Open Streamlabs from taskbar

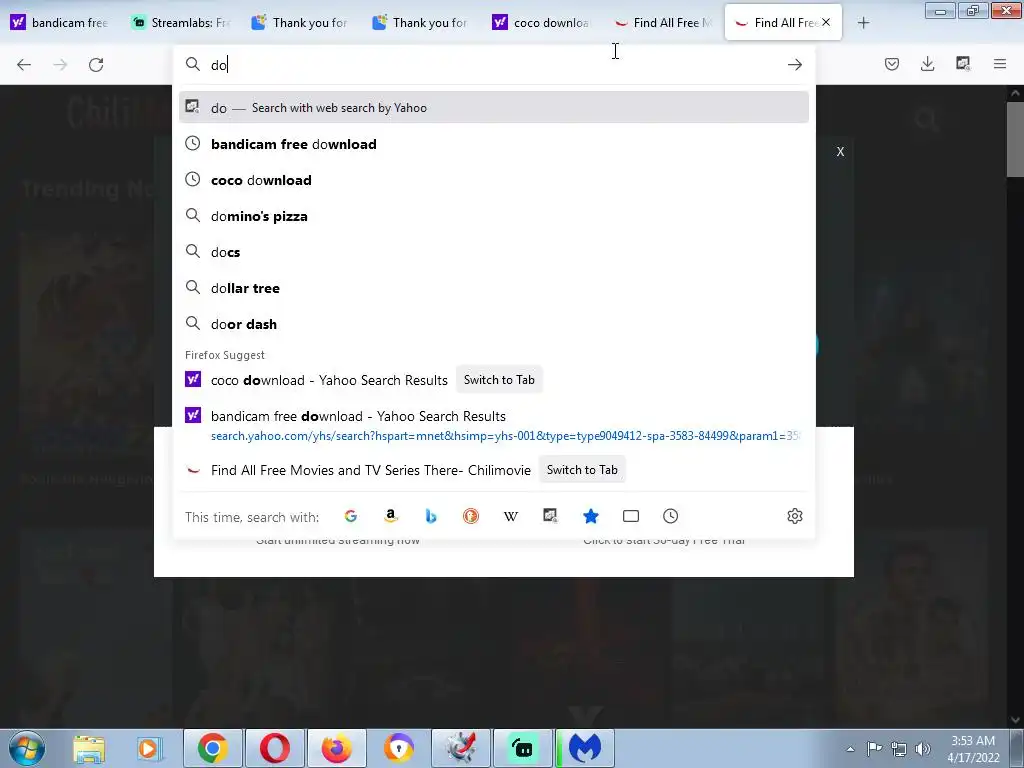(x=522, y=748)
